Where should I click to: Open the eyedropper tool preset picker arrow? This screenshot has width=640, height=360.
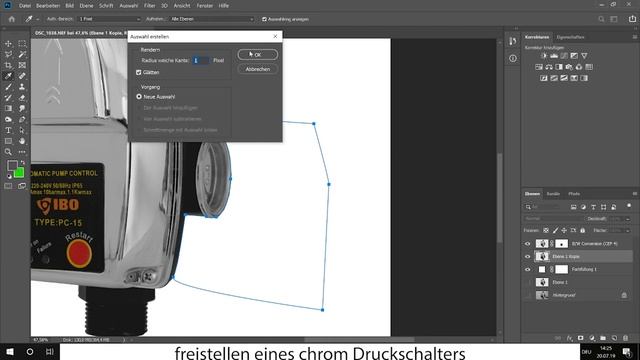38,19
